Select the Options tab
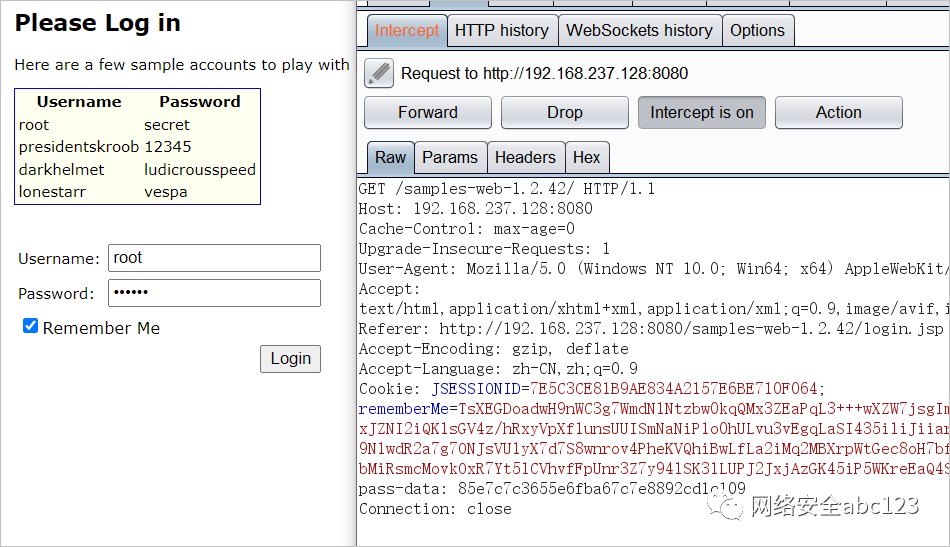The image size is (950, 547). tap(757, 30)
